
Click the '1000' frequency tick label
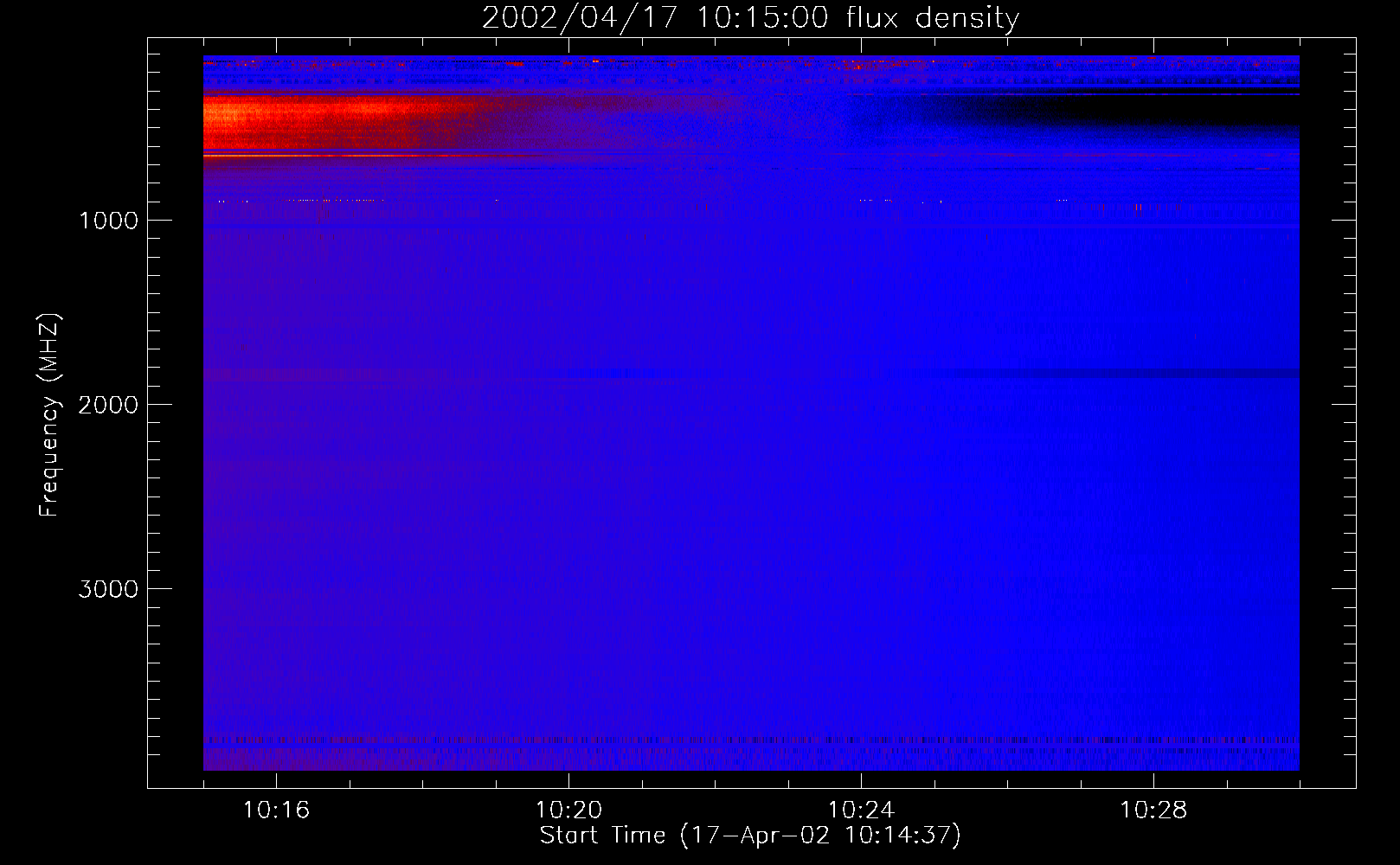click(108, 221)
